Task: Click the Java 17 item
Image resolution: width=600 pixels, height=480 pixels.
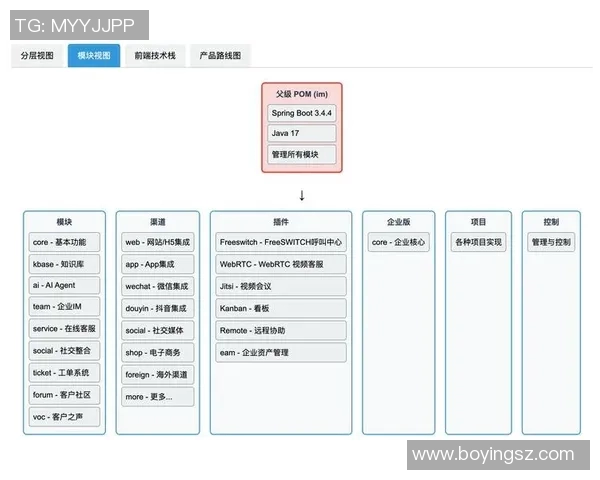Action: point(302,134)
